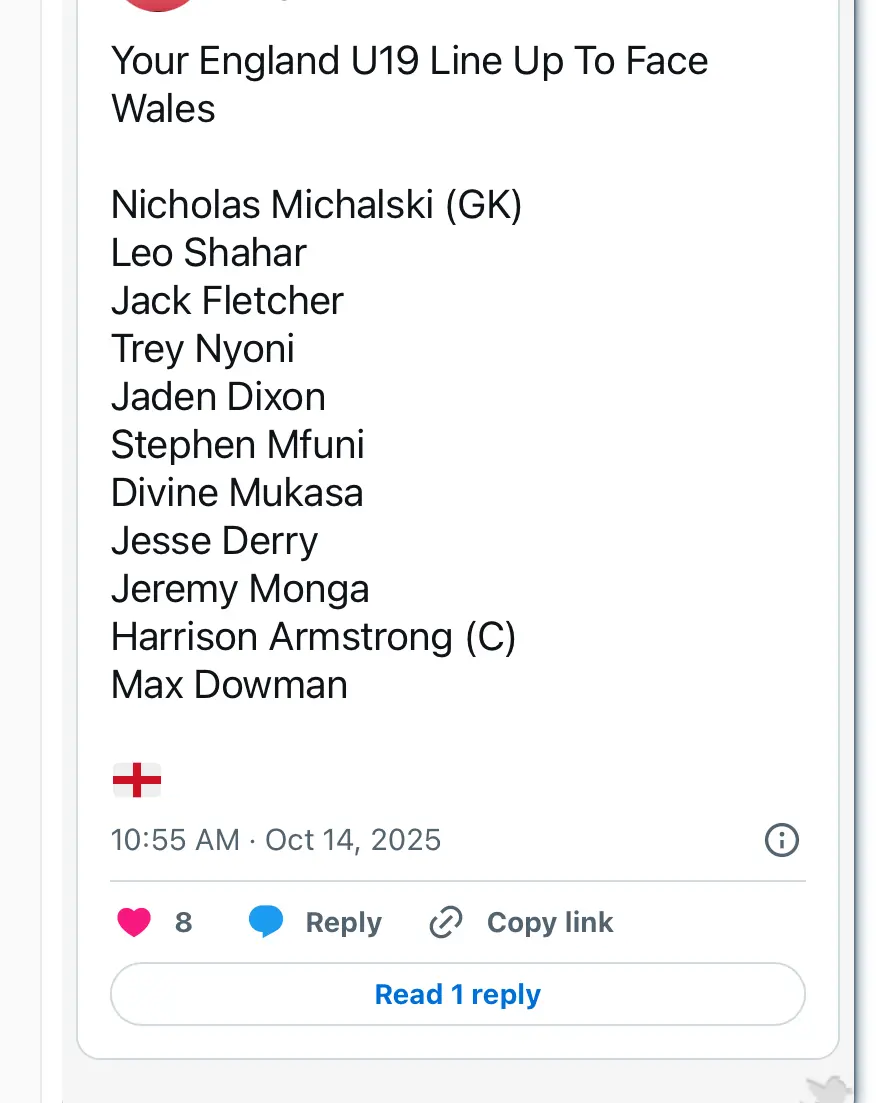The height and width of the screenshot is (1103, 885).
Task: Click the gray bird icon in the corner
Action: pyautogui.click(x=828, y=1089)
